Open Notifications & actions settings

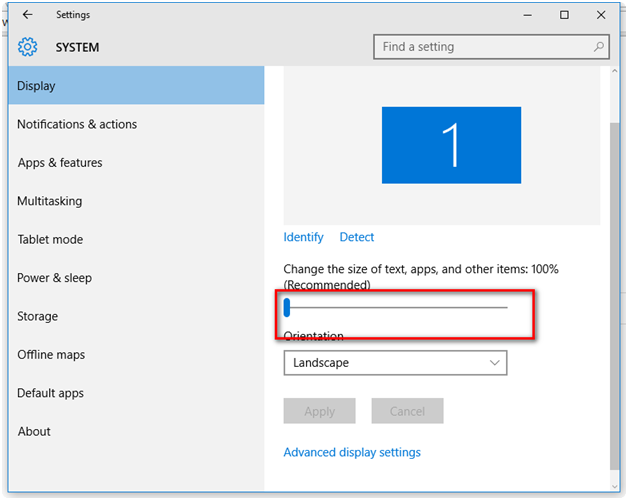(x=77, y=125)
